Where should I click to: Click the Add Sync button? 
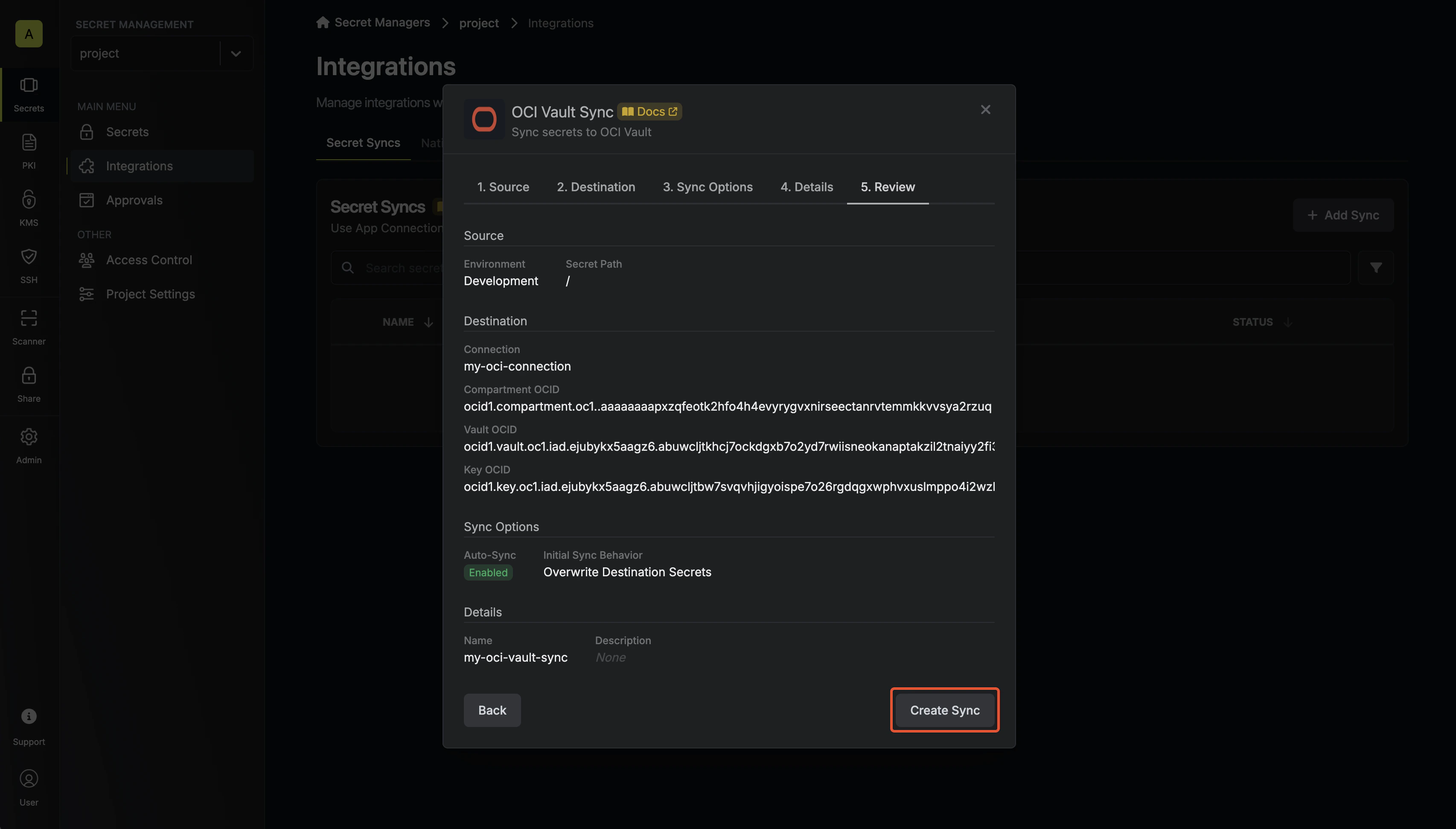[x=1343, y=215]
